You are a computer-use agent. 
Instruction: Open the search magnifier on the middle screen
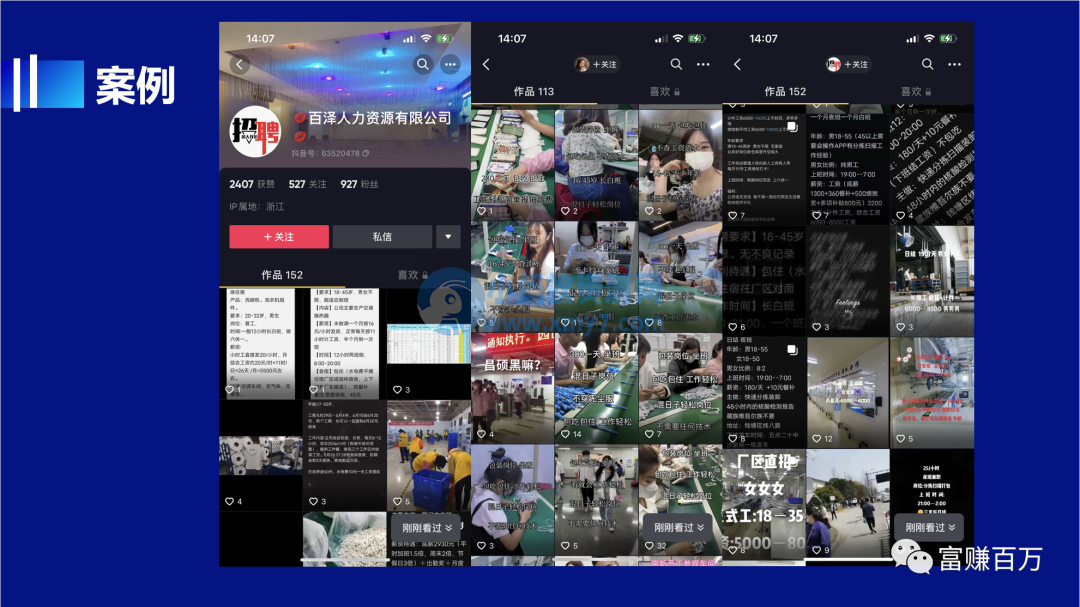pos(675,63)
